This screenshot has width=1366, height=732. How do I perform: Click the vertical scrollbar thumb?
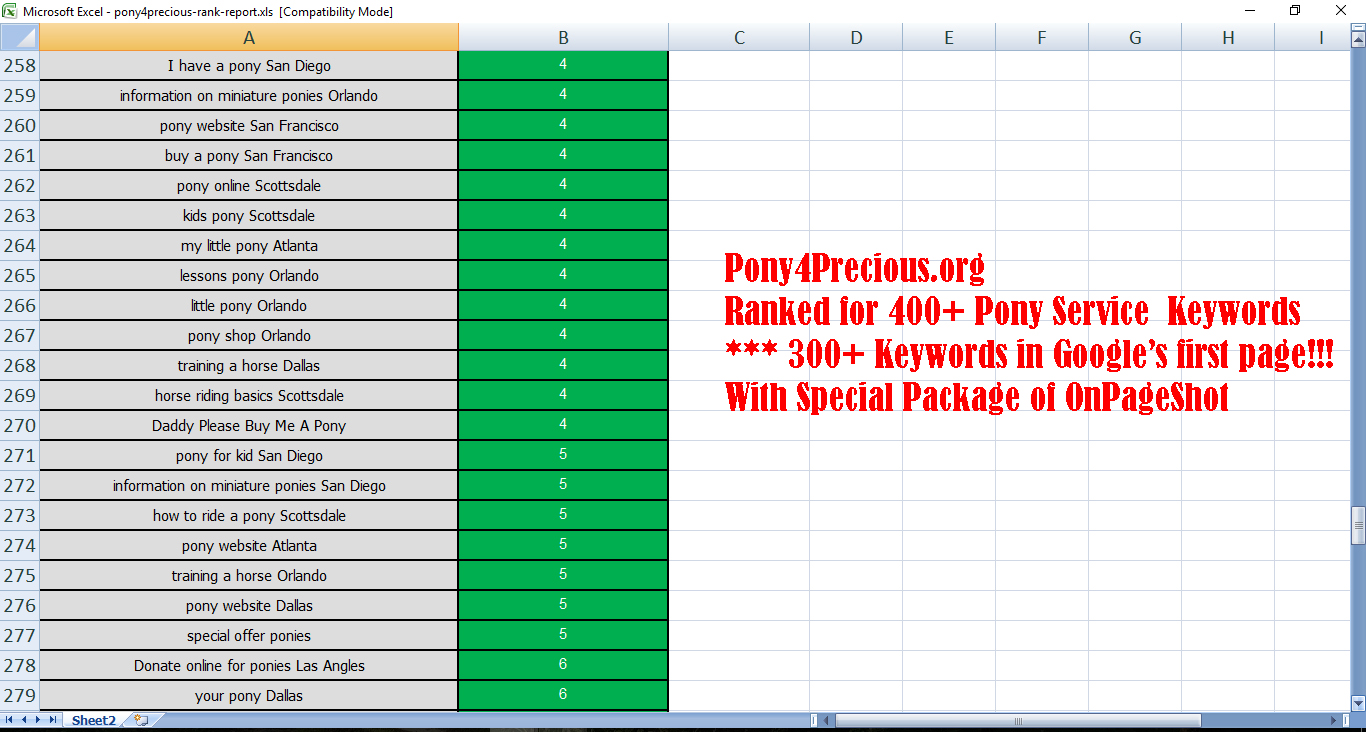pyautogui.click(x=1358, y=526)
